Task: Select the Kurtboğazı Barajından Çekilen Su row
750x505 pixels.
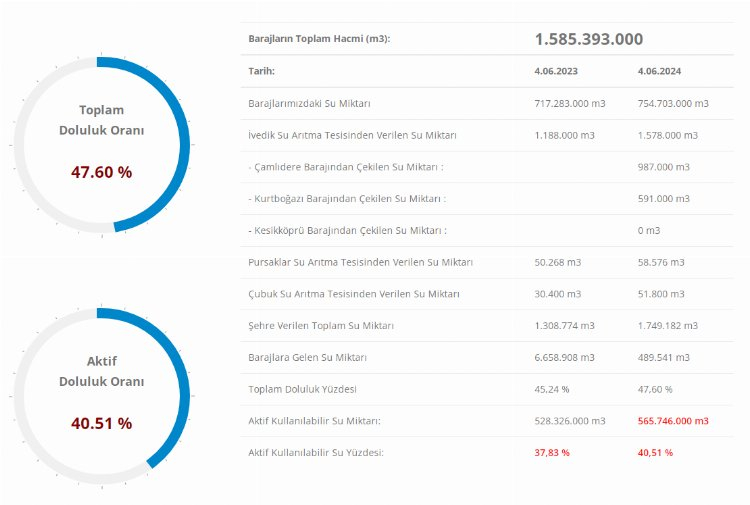Action: tap(346, 199)
